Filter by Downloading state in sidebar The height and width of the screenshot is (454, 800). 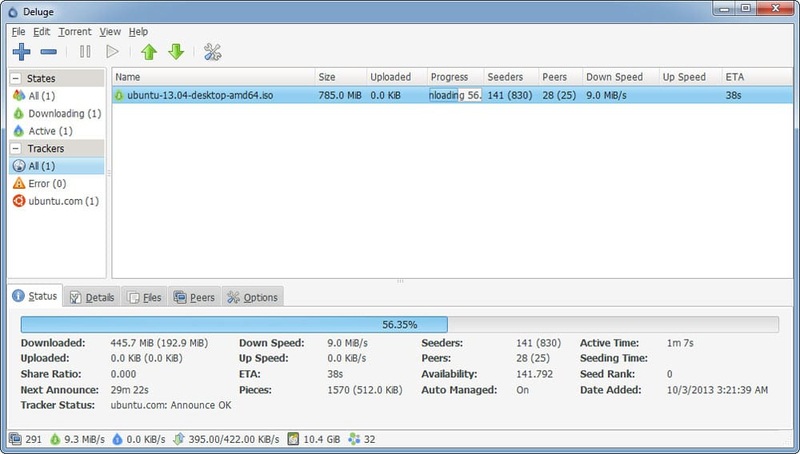[63, 113]
